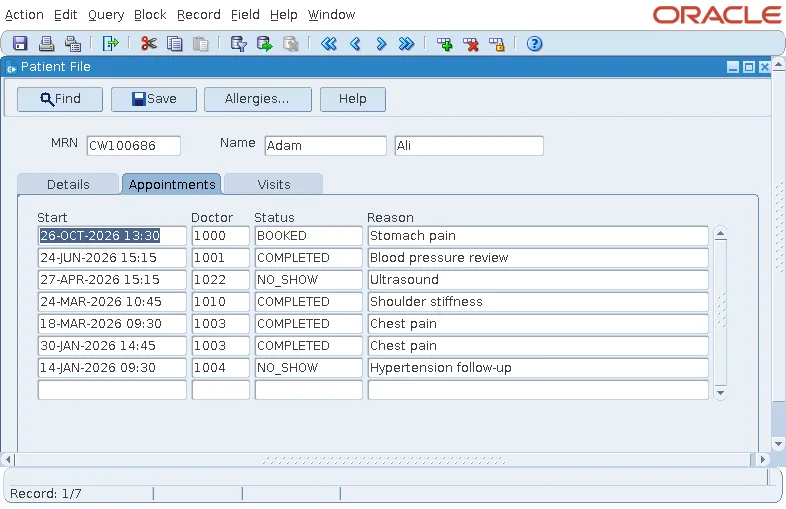Click the Ultrasound reason field
This screenshot has height=509, width=786.
538,280
